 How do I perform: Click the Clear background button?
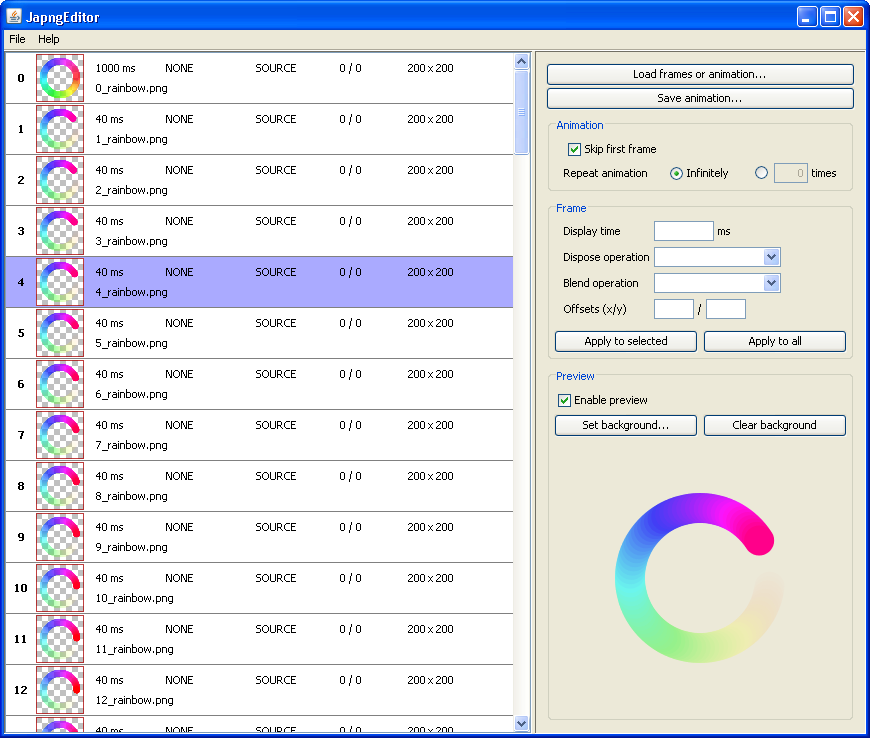coord(775,425)
